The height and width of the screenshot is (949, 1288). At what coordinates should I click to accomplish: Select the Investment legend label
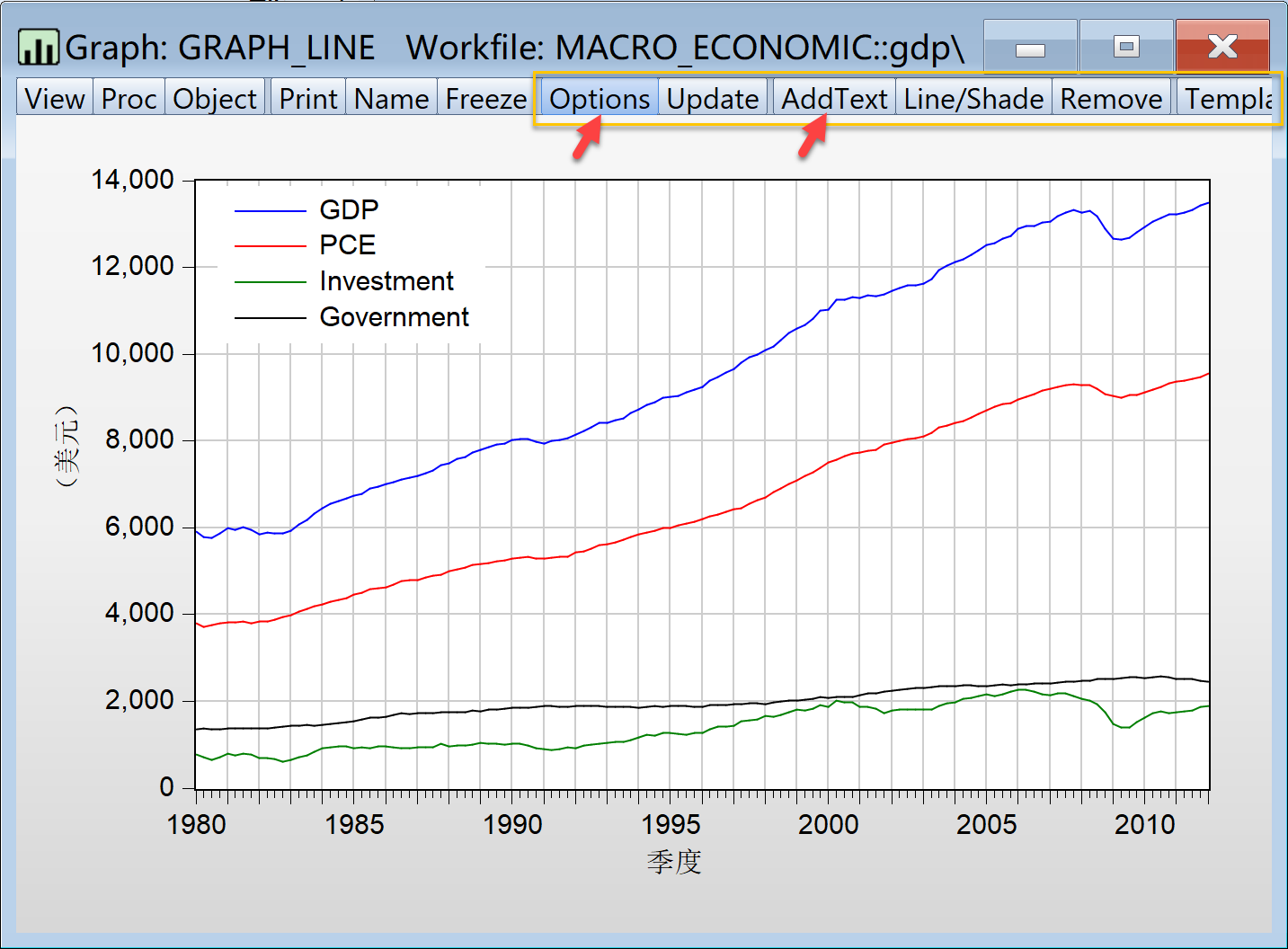click(386, 281)
